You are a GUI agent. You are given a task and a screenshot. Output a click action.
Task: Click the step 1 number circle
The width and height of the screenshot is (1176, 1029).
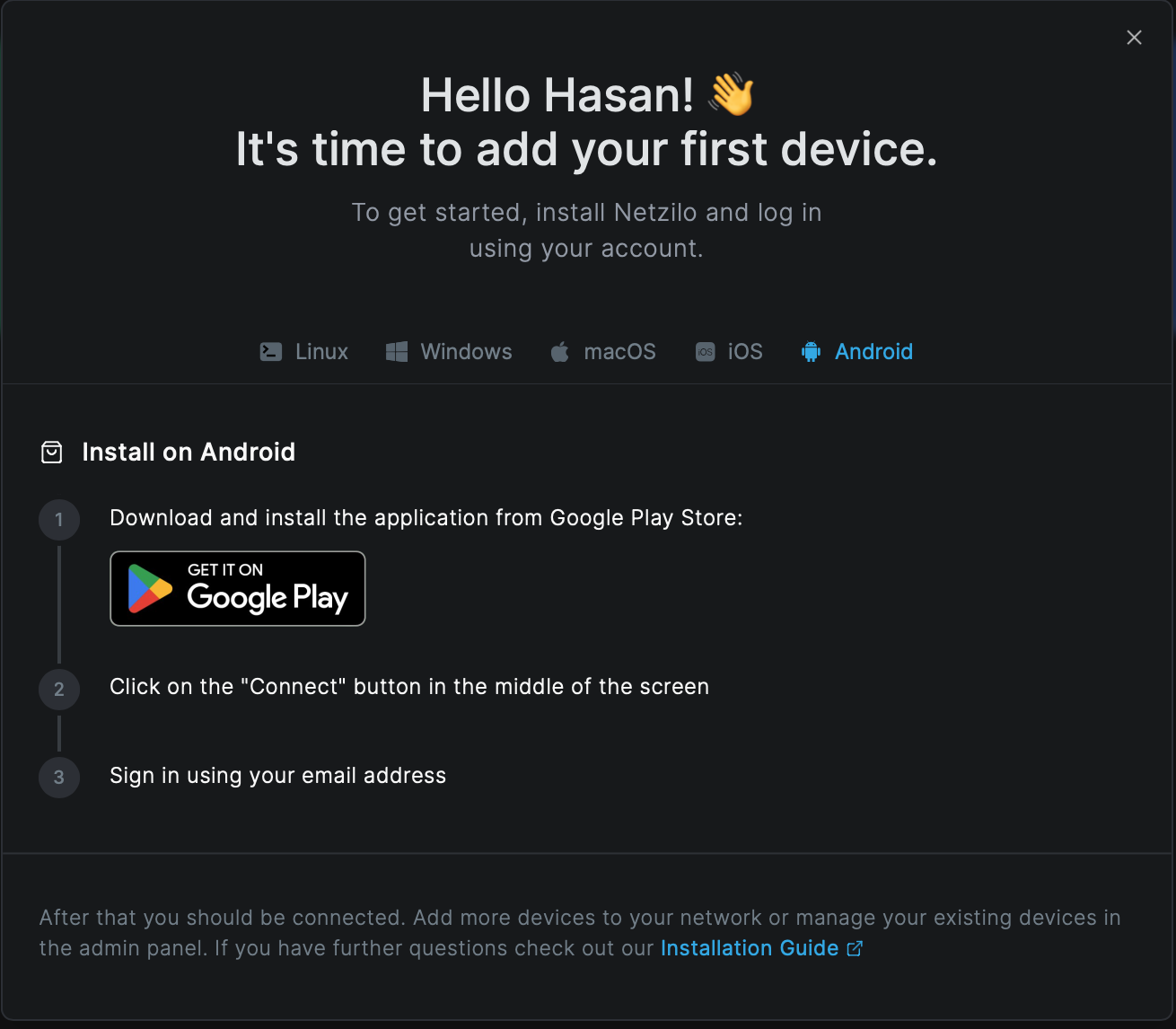(59, 519)
